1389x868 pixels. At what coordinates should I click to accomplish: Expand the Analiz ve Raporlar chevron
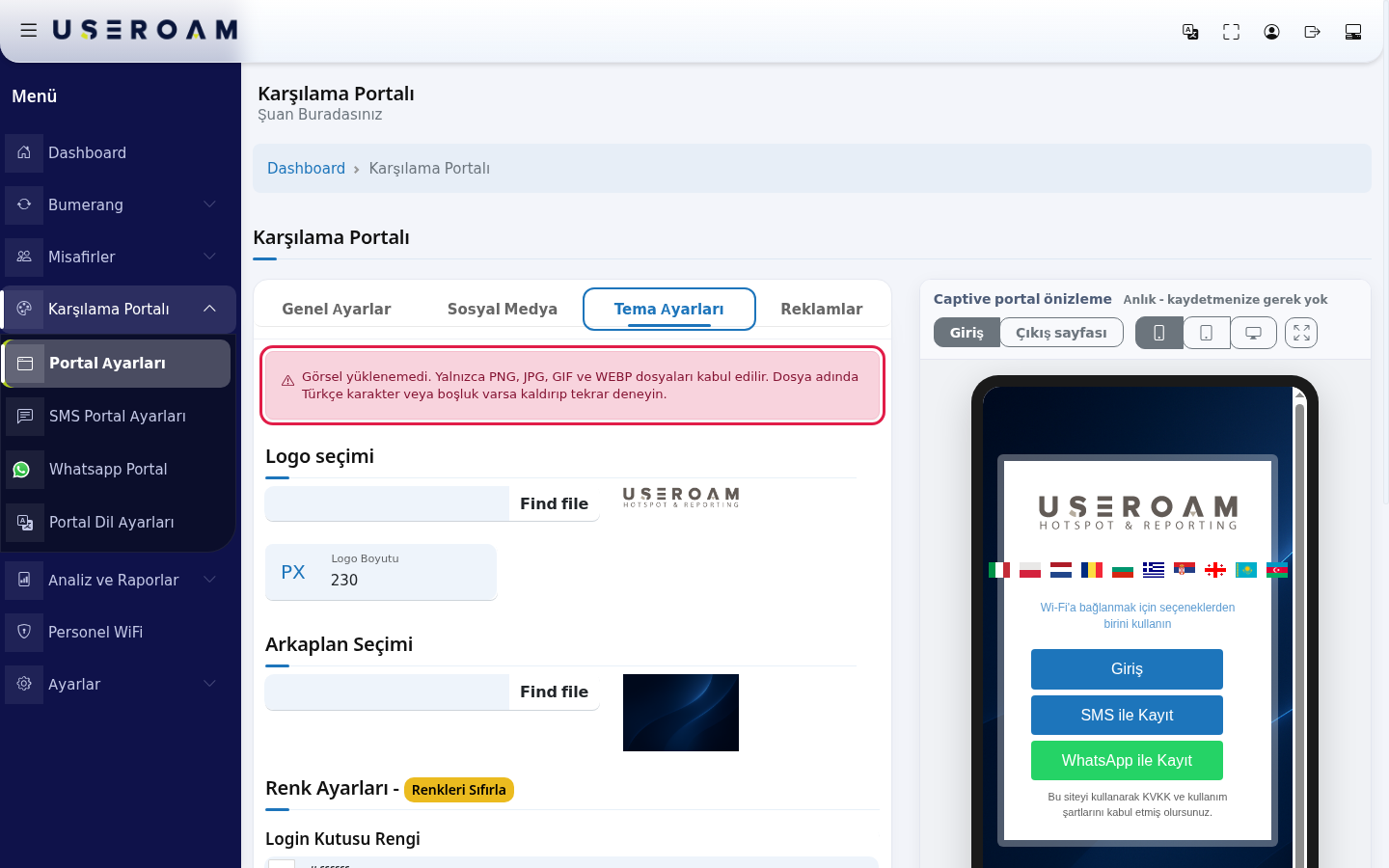coord(209,580)
